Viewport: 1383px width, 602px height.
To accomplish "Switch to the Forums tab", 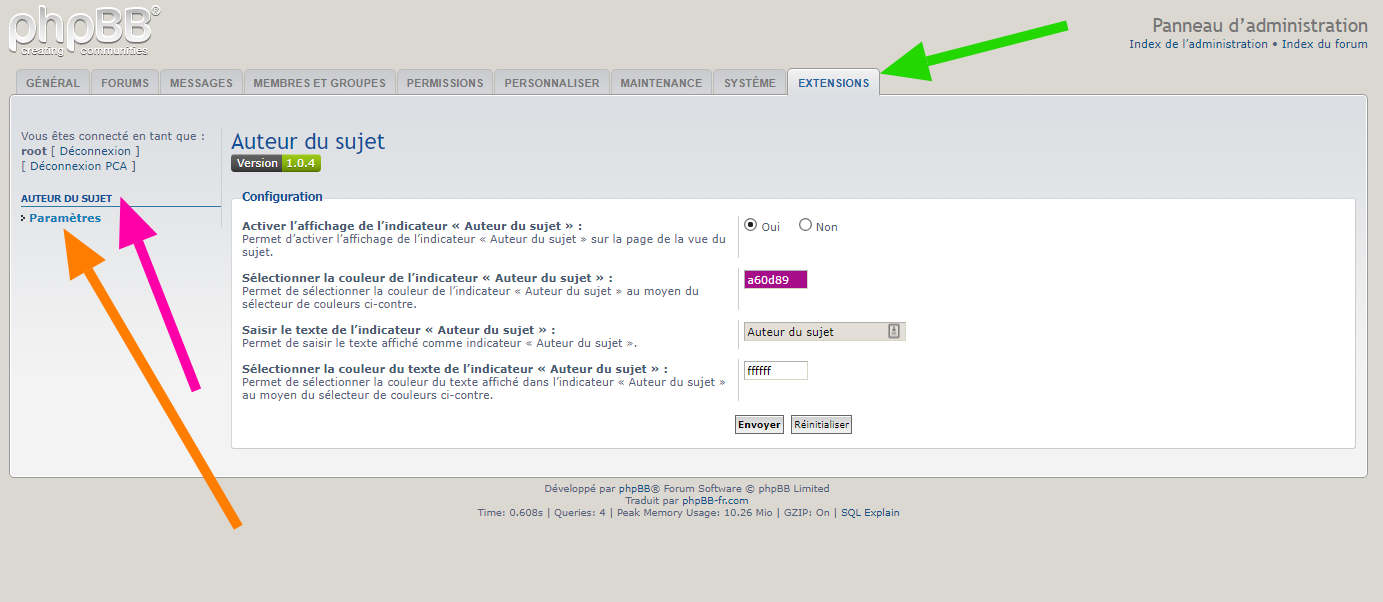I will point(125,83).
